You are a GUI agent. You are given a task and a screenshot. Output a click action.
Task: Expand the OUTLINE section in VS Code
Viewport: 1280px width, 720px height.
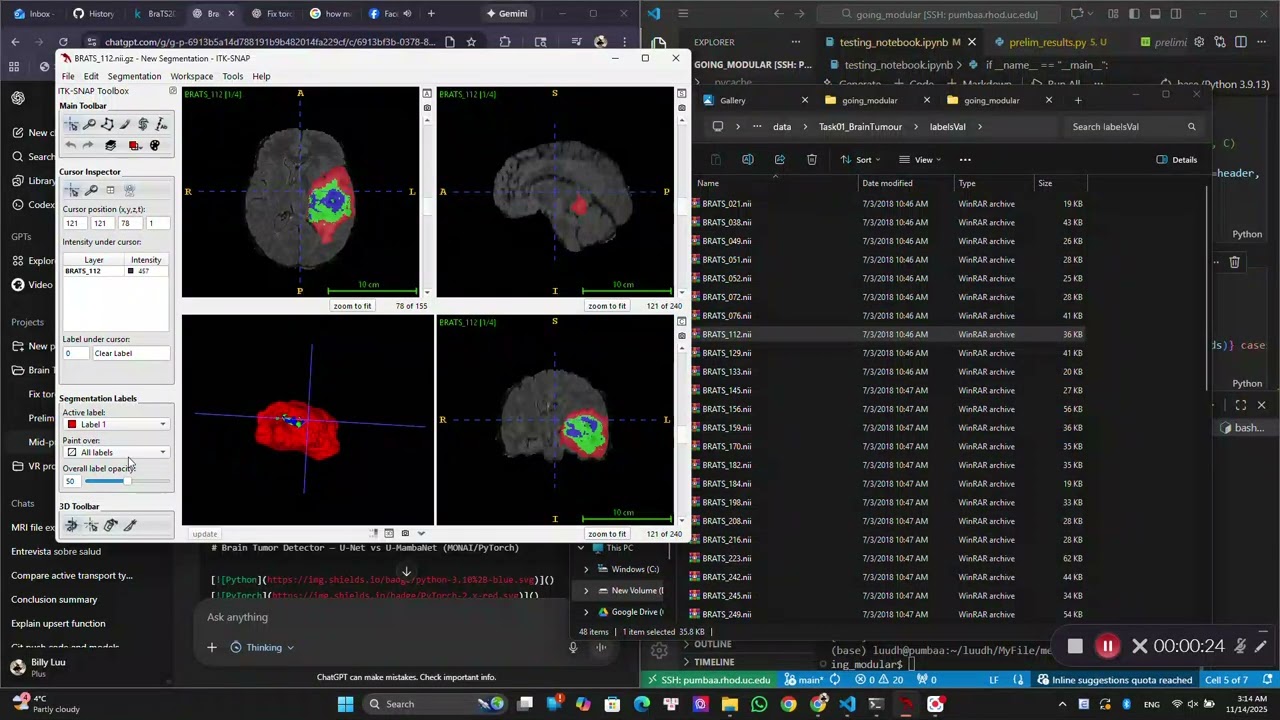[713, 644]
